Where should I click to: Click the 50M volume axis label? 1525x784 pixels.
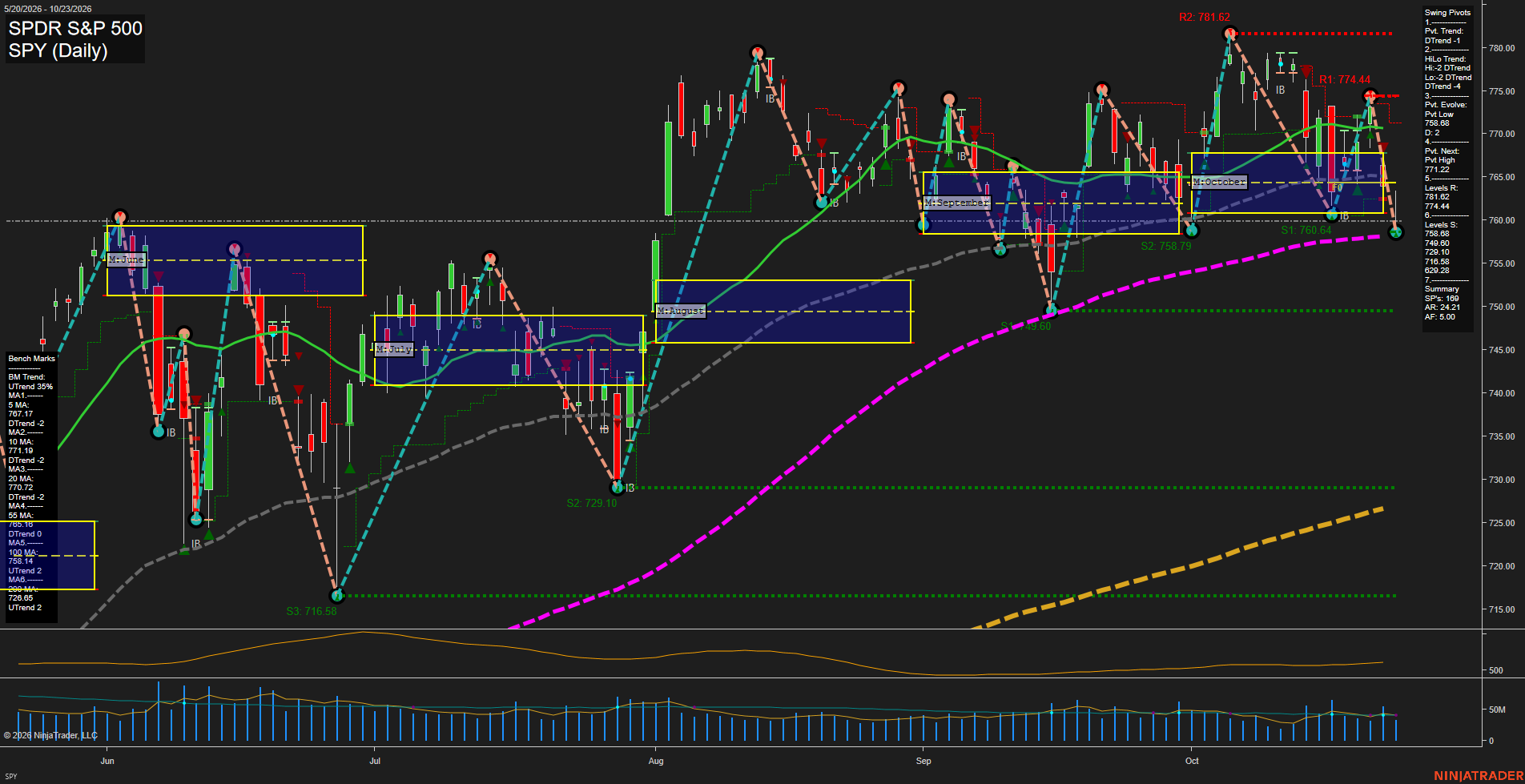1497,710
